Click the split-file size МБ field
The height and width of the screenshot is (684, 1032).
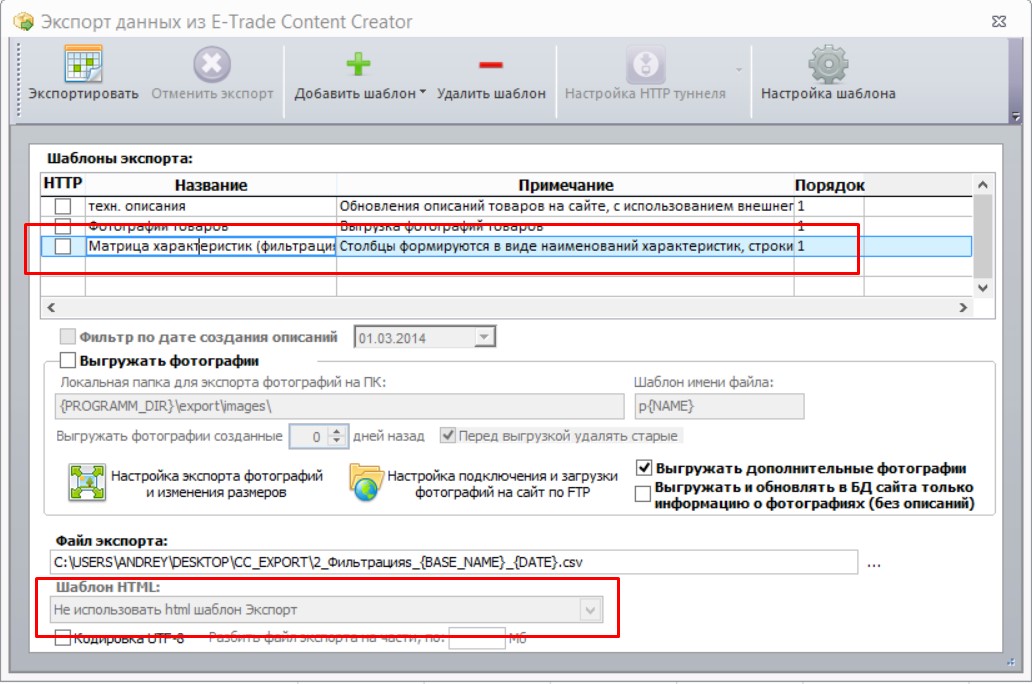pyautogui.click(x=477, y=637)
